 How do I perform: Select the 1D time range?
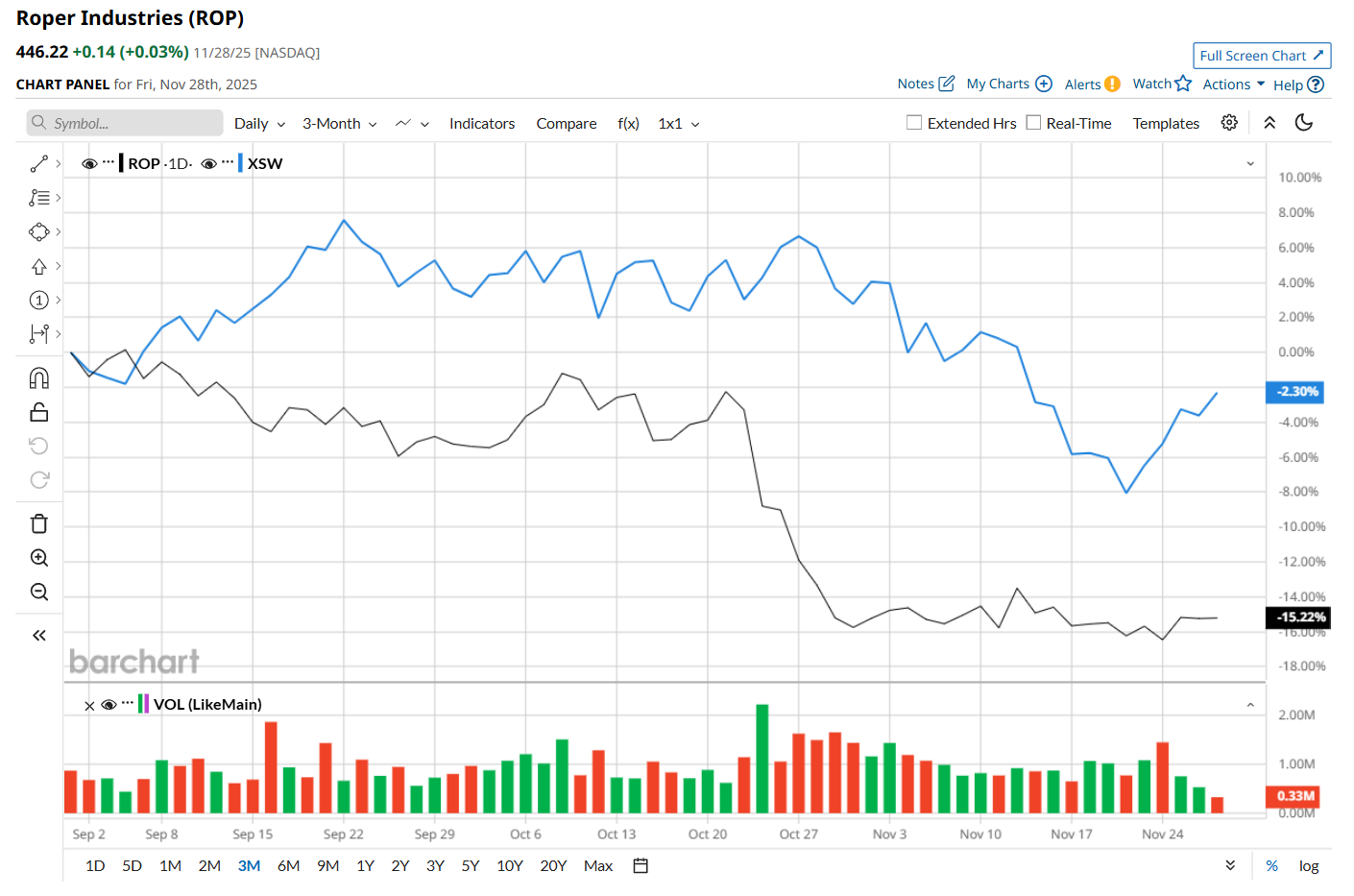click(x=95, y=866)
